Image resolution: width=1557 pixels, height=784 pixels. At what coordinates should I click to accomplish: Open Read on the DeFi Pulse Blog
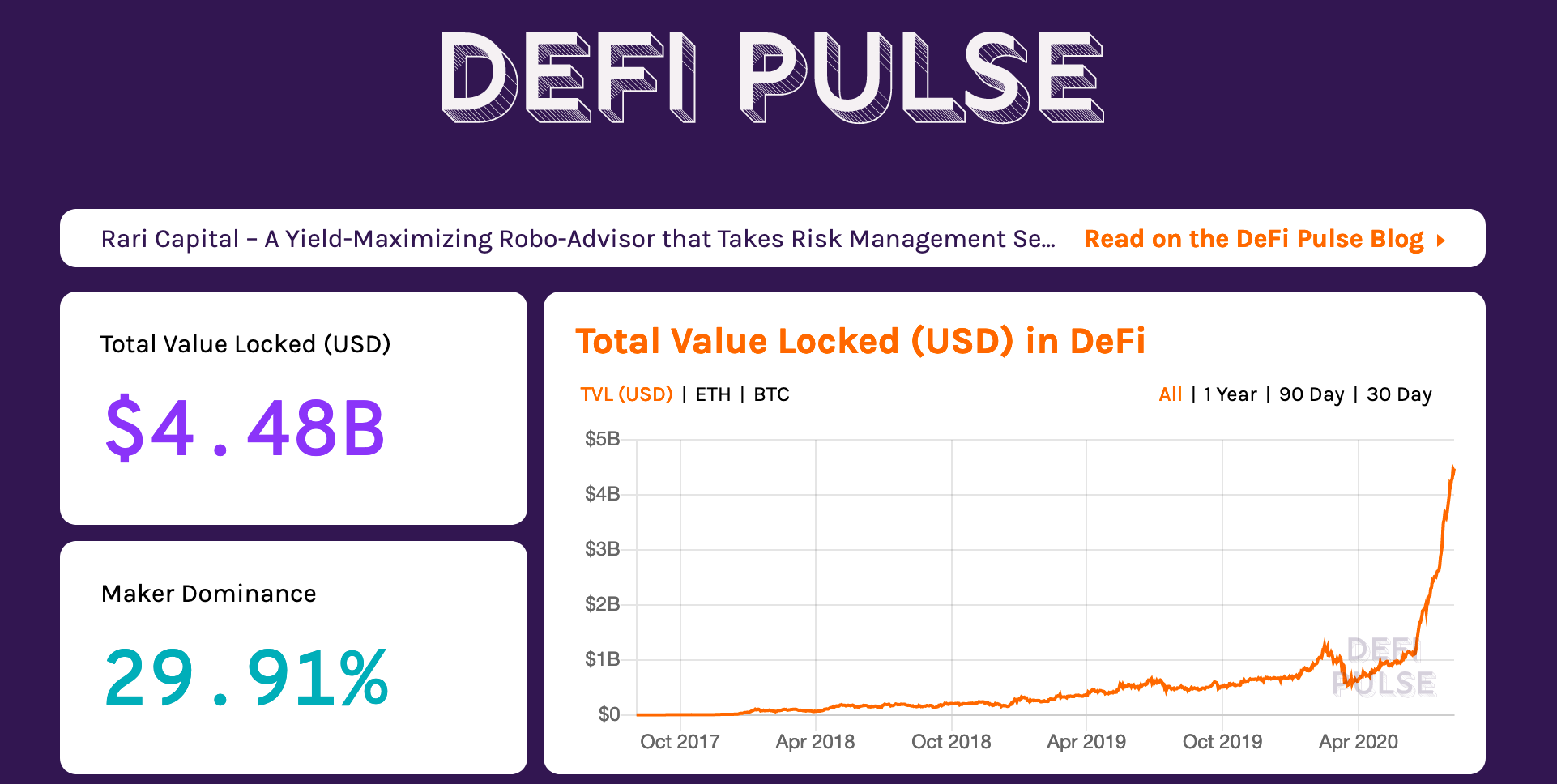1254,239
